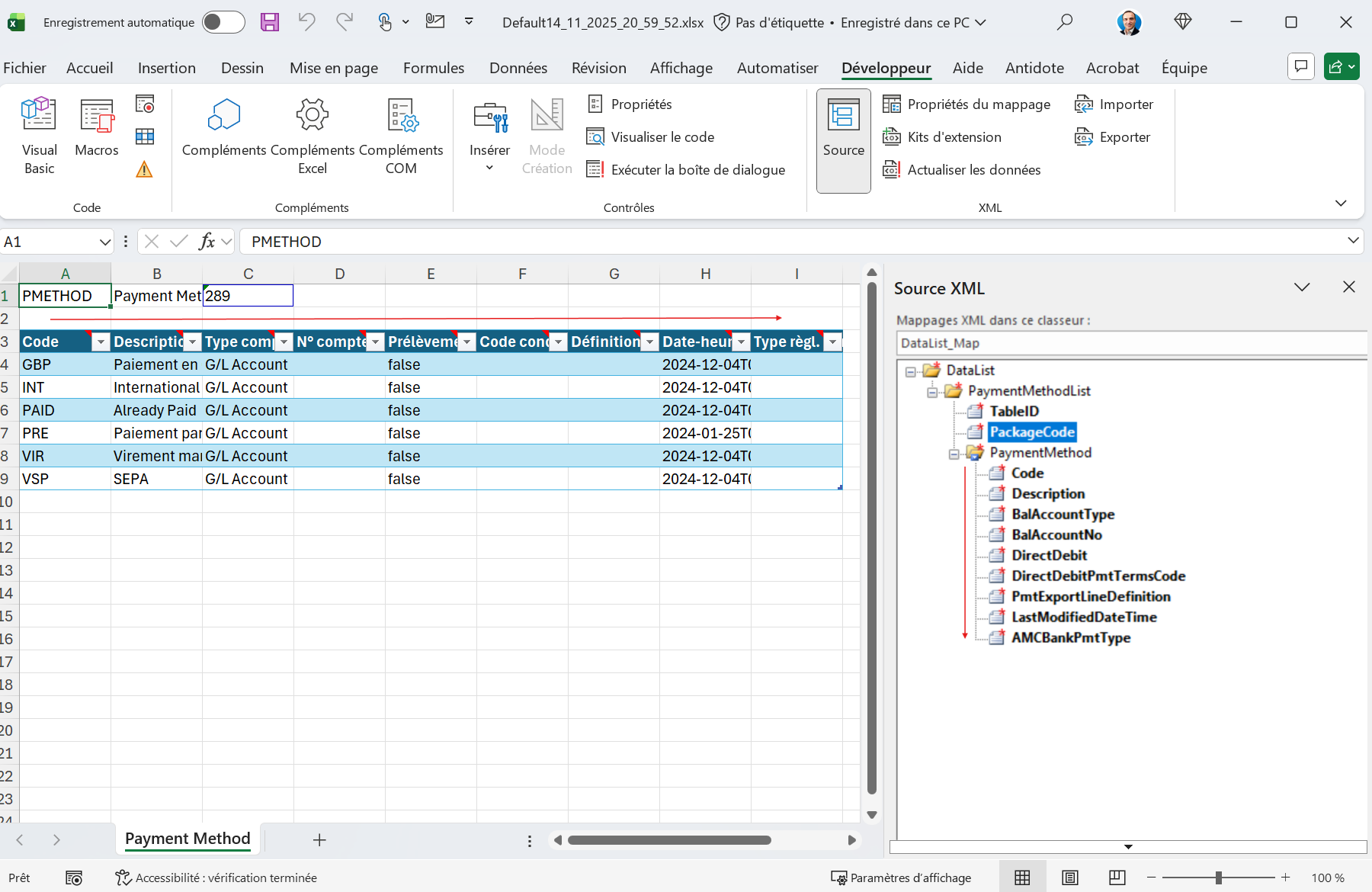Image resolution: width=1372 pixels, height=892 pixels.
Task: Click inside the formula bar
Action: (x=534, y=242)
